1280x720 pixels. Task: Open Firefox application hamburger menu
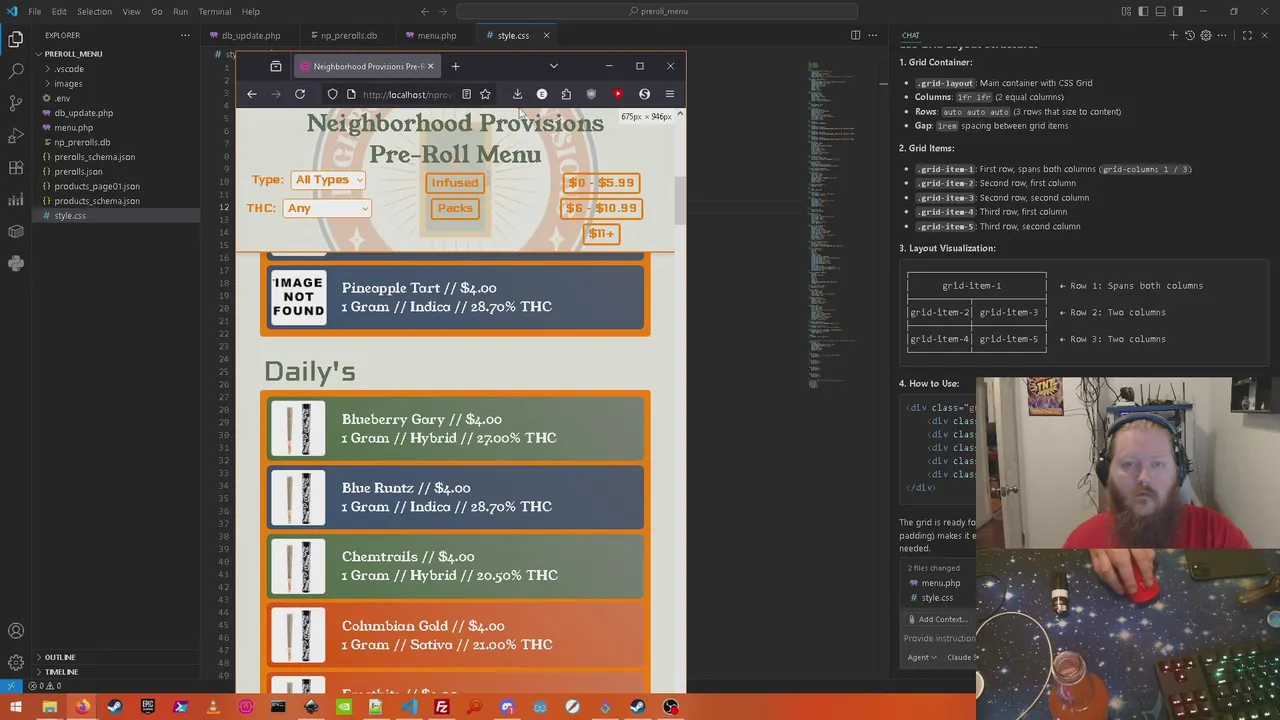(x=669, y=94)
